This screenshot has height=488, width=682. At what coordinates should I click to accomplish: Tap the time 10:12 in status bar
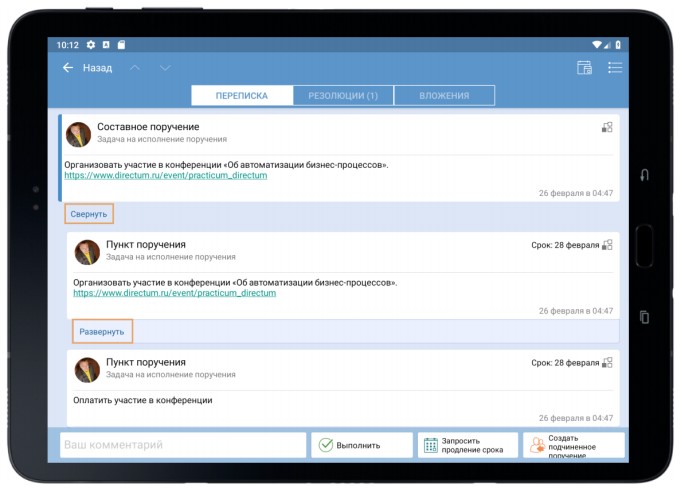[67, 45]
